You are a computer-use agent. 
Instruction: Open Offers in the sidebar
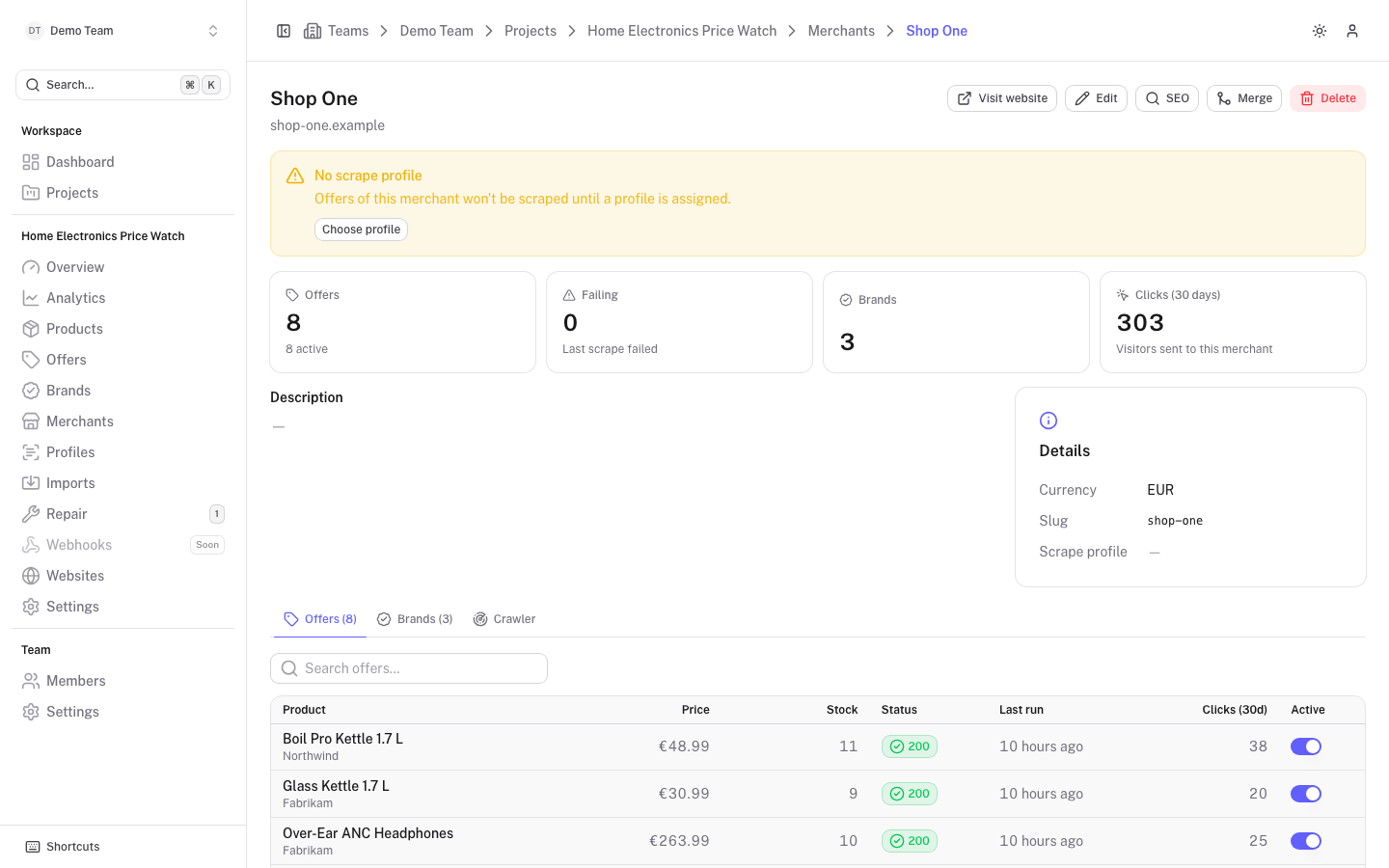(x=123, y=360)
